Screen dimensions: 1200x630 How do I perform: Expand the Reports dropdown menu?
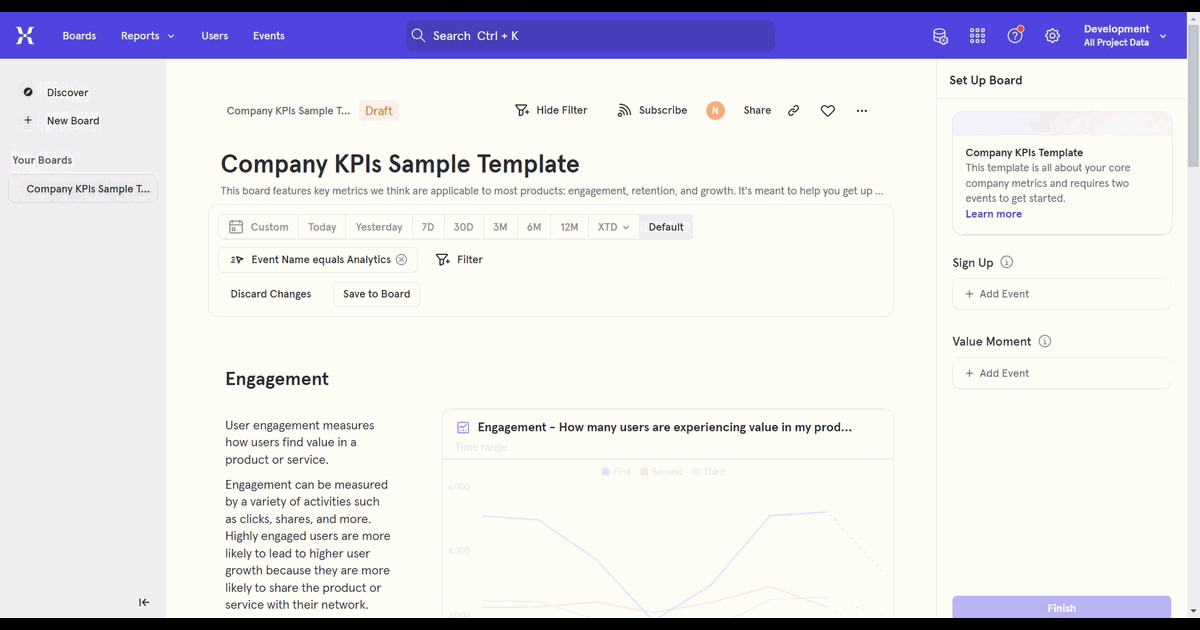pyautogui.click(x=148, y=36)
